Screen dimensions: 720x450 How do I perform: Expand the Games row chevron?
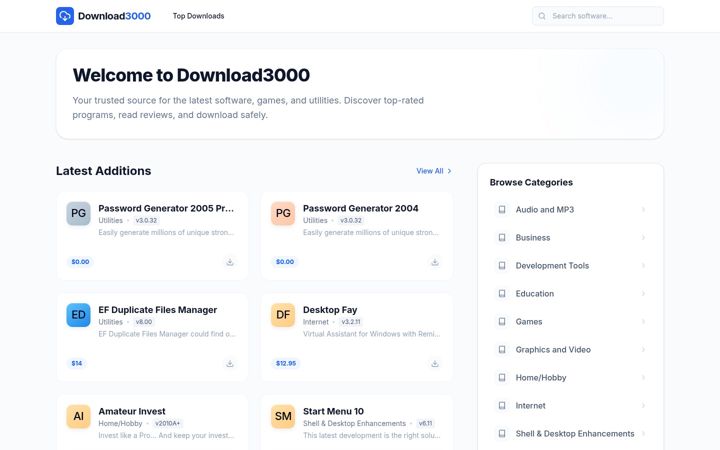643,322
